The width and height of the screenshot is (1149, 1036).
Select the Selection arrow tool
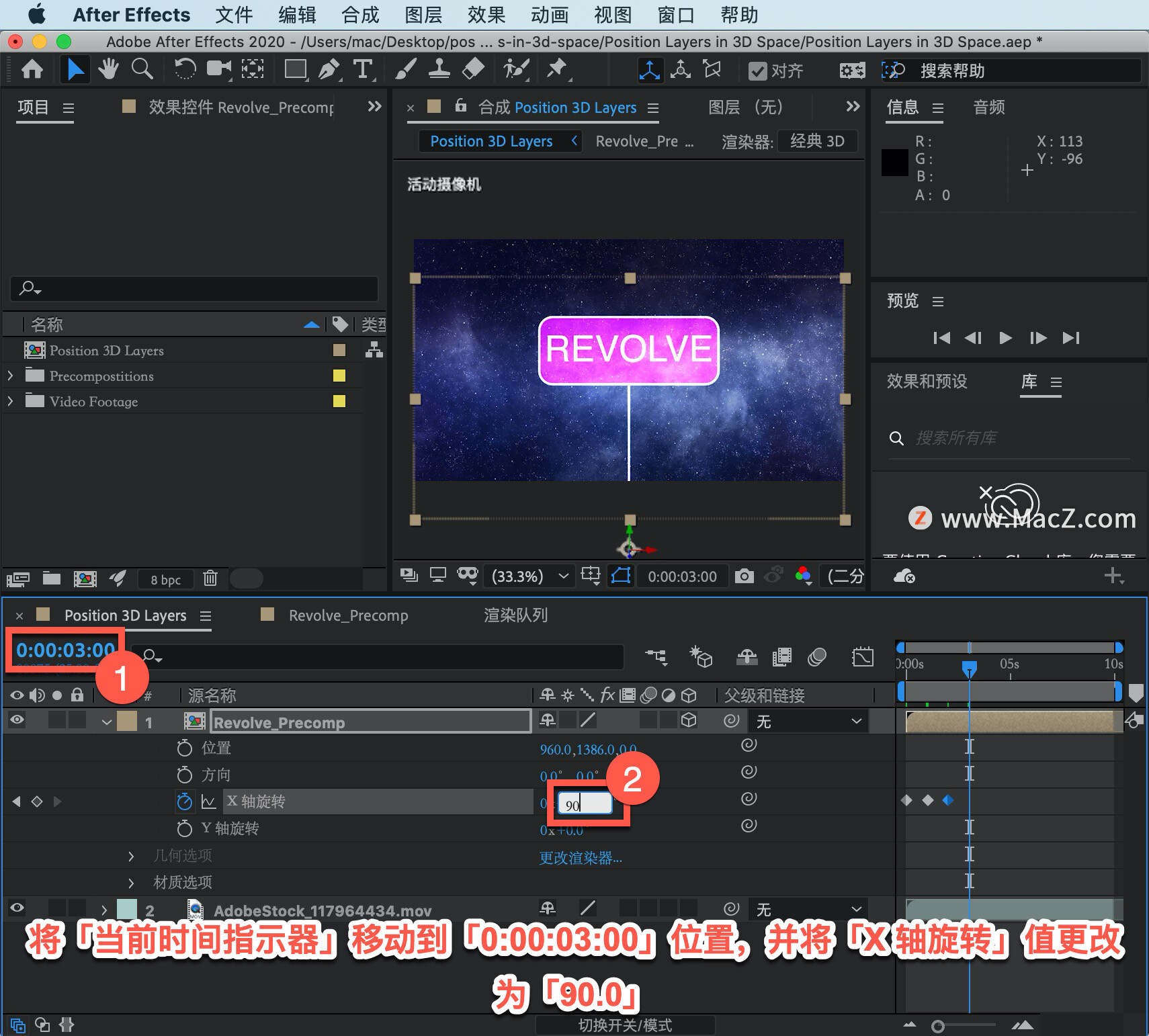(75, 69)
